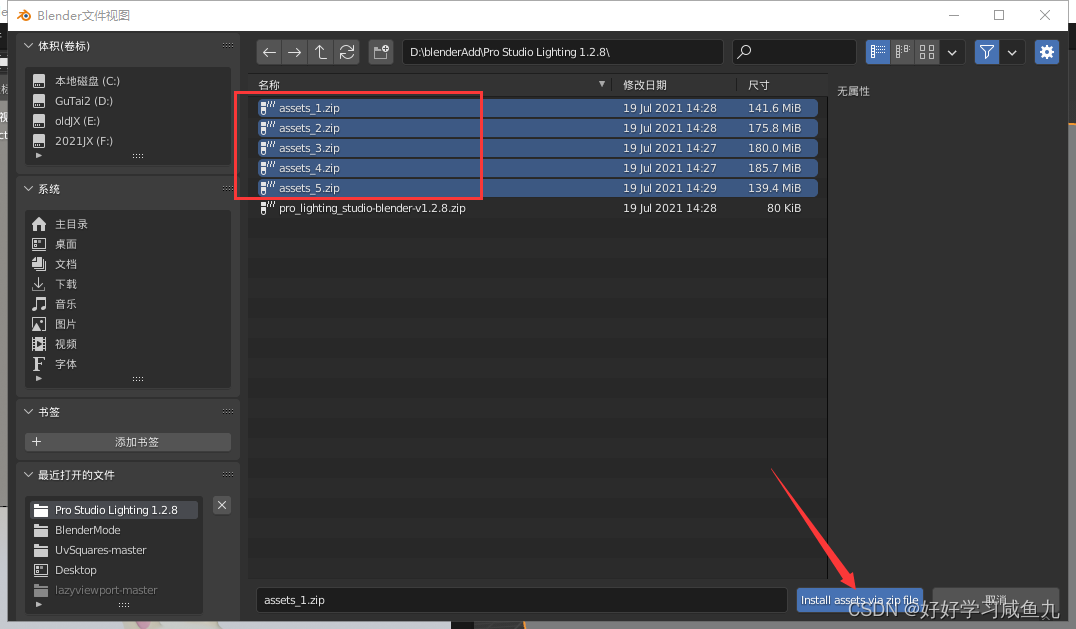1076x629 pixels.
Task: Expand volumes list triangle below drives
Action: (38, 156)
